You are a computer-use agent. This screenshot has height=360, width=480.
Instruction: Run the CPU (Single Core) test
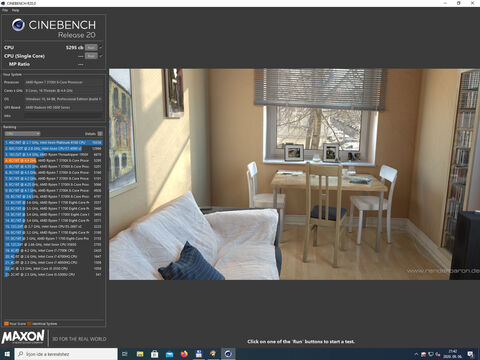[91, 56]
